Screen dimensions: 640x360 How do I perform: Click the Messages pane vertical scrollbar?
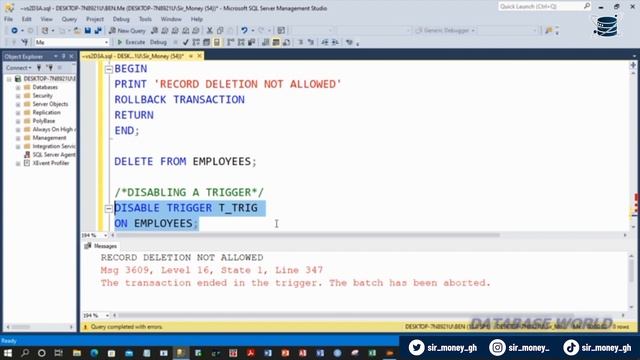pyautogui.click(x=631, y=272)
